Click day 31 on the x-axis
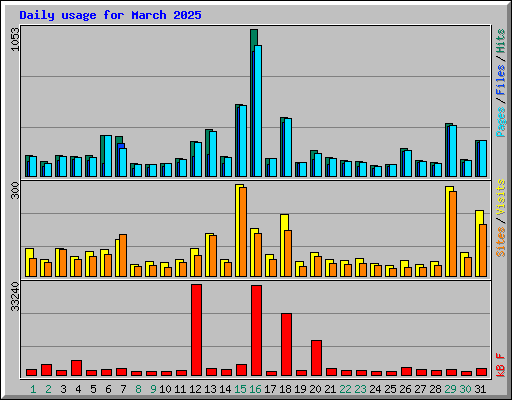The height and width of the screenshot is (400, 512). [480, 389]
